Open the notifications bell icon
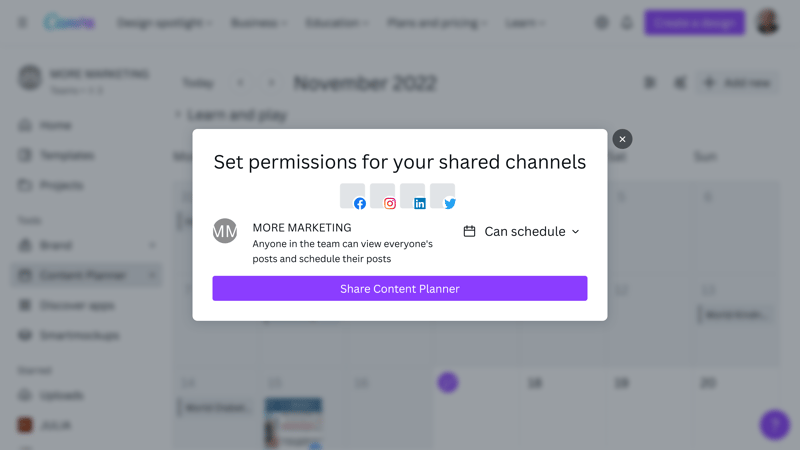The height and width of the screenshot is (450, 800). [x=627, y=22]
